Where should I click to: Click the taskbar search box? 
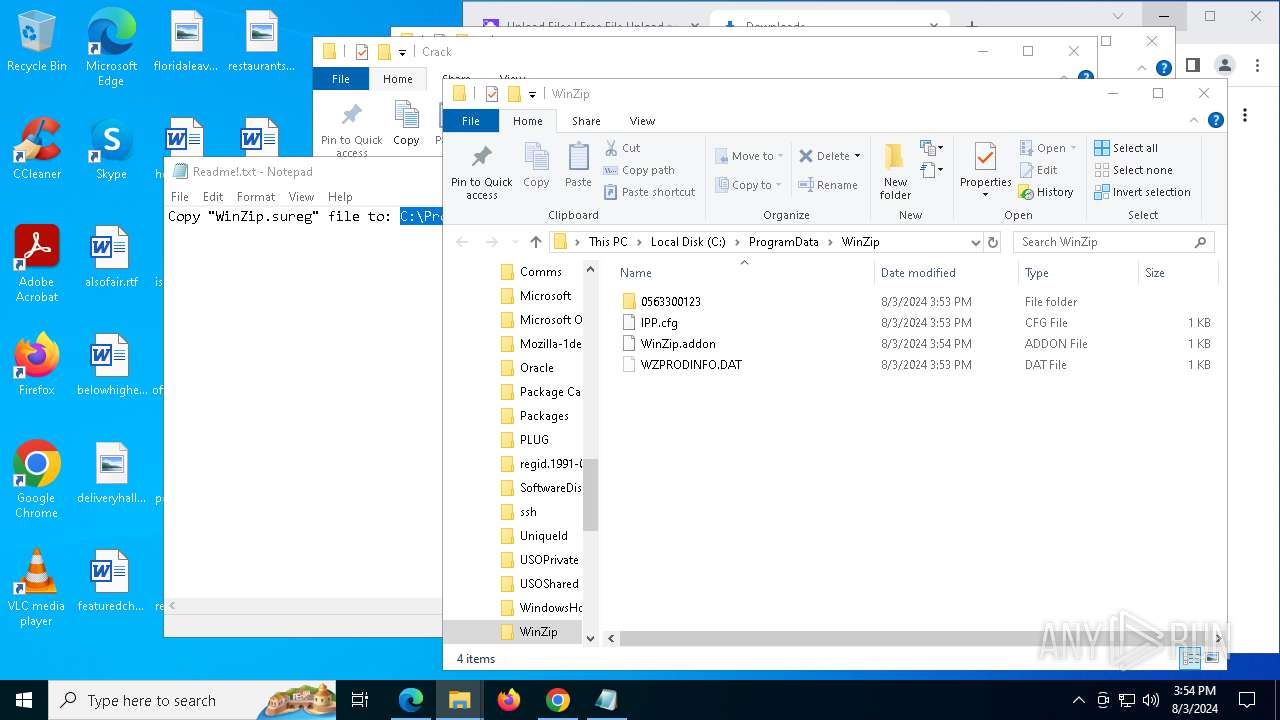point(193,700)
